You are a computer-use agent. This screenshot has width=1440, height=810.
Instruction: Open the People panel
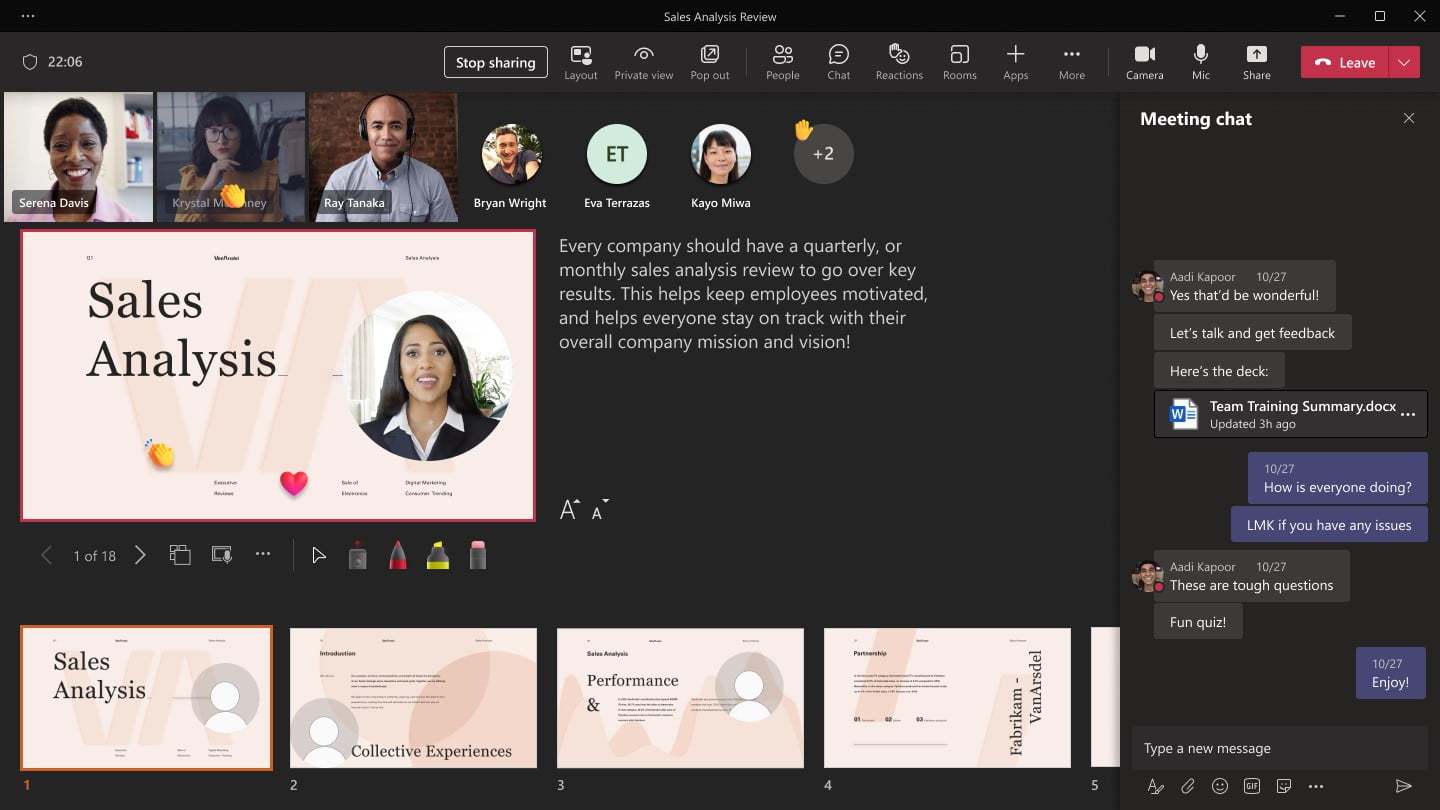782,61
